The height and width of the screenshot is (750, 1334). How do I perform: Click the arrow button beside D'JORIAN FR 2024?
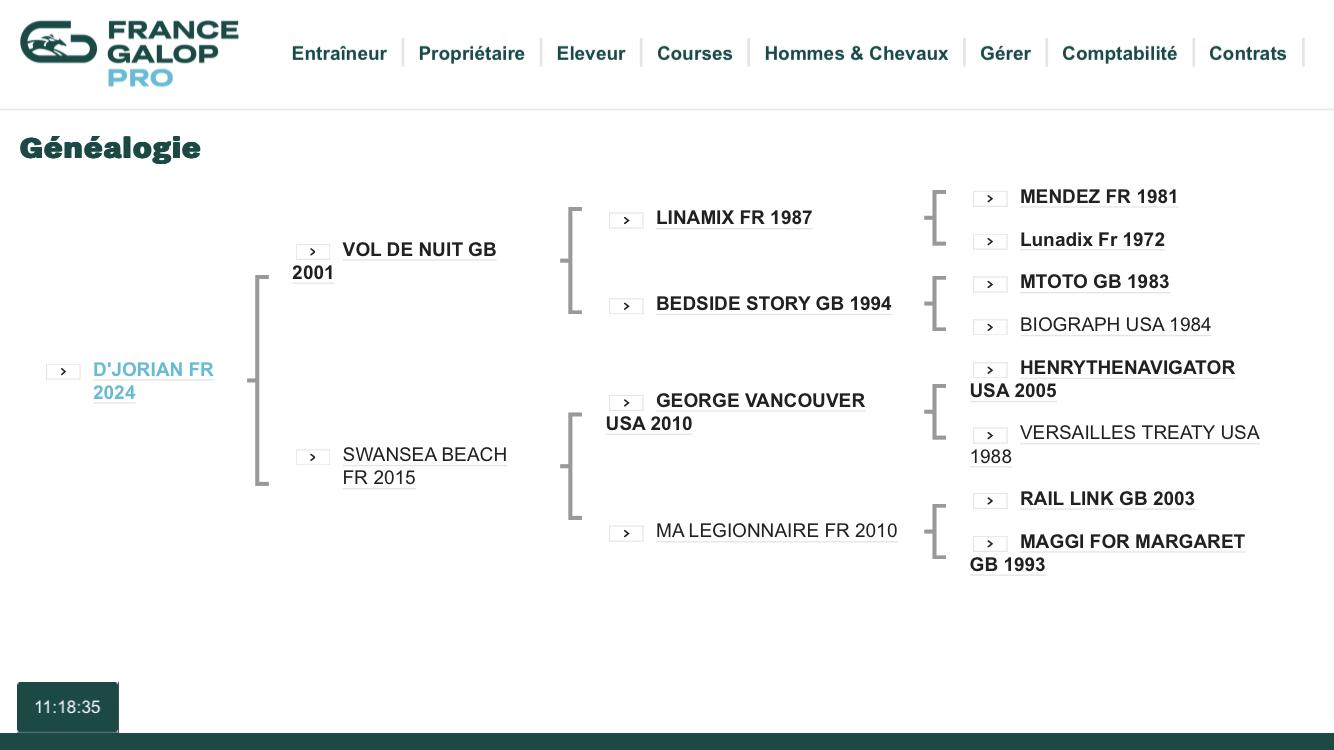[63, 372]
